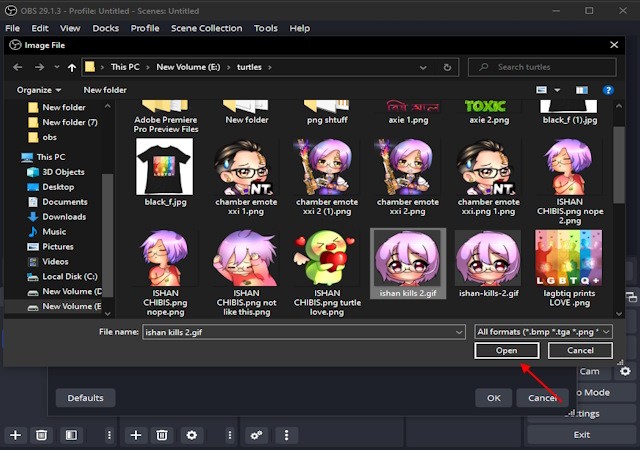The image size is (640, 450).
Task: Select New Volume (E:) in sidebar
Action: [64, 306]
